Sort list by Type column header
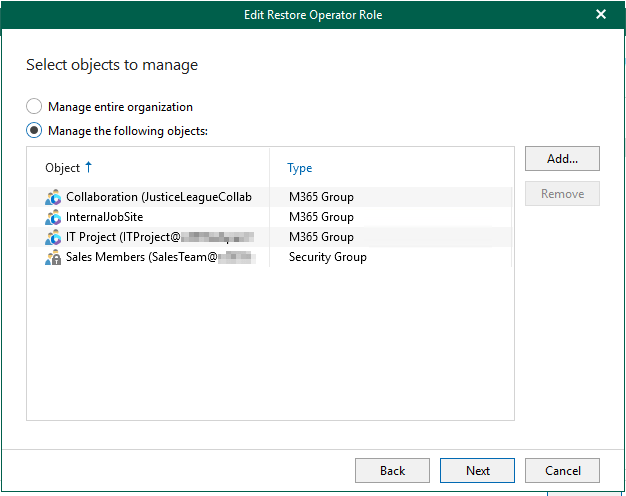 coord(300,168)
